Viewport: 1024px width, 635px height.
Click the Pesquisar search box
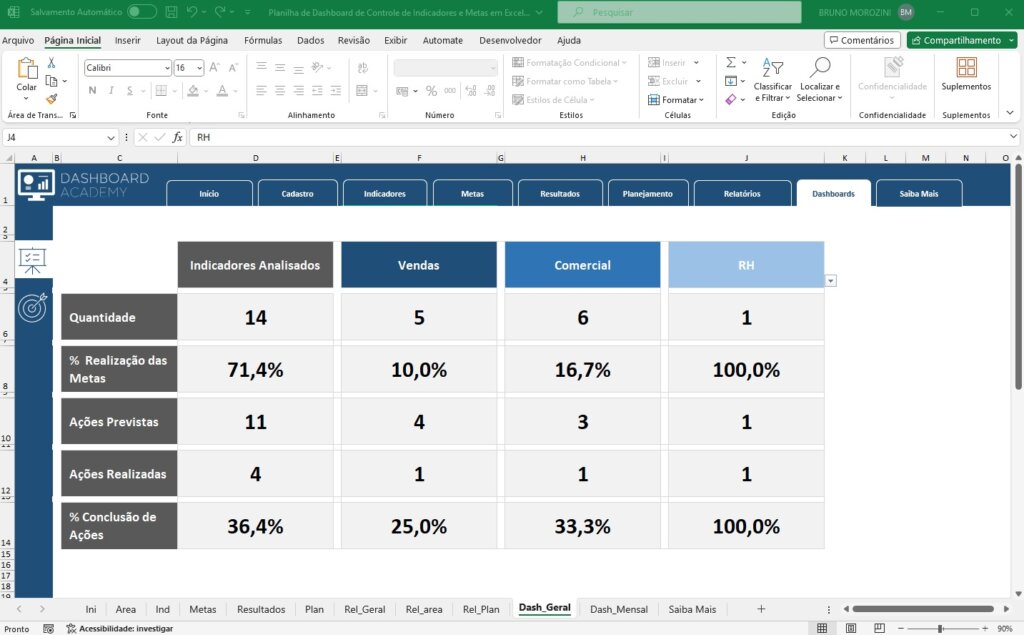[x=679, y=12]
